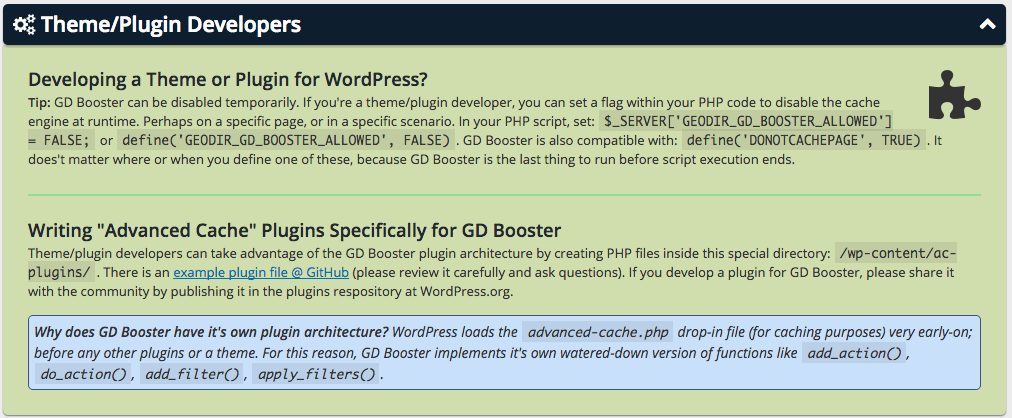Click the heading 'Writing "Advanced Cache" Plugins Specifically for GD Booster'
Viewport: 1012px width, 418px height.
point(295,230)
